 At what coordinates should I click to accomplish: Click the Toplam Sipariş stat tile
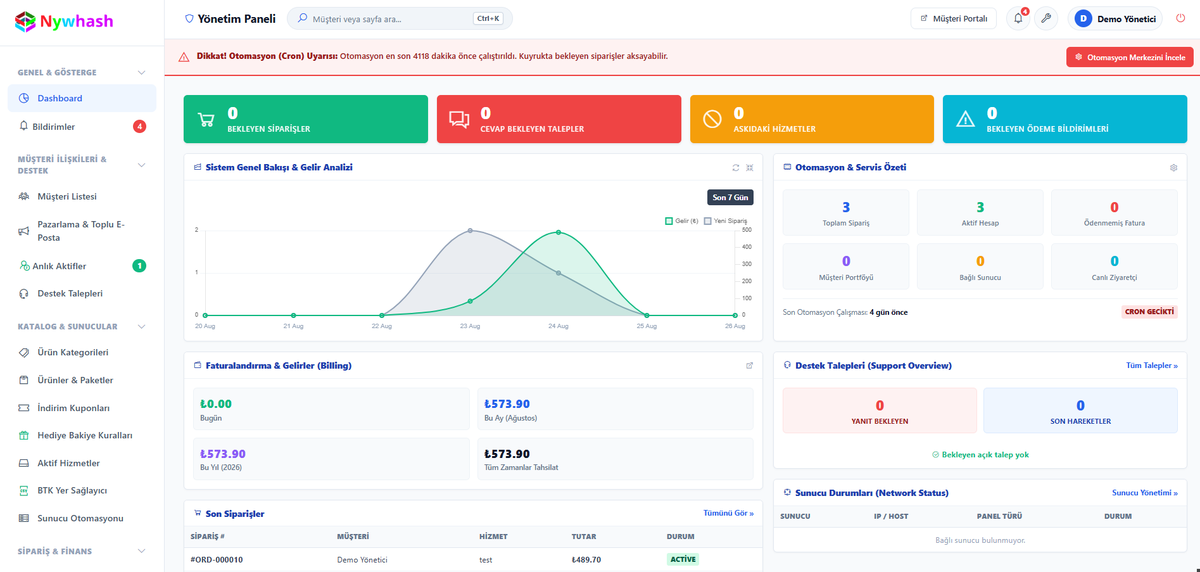(846, 213)
